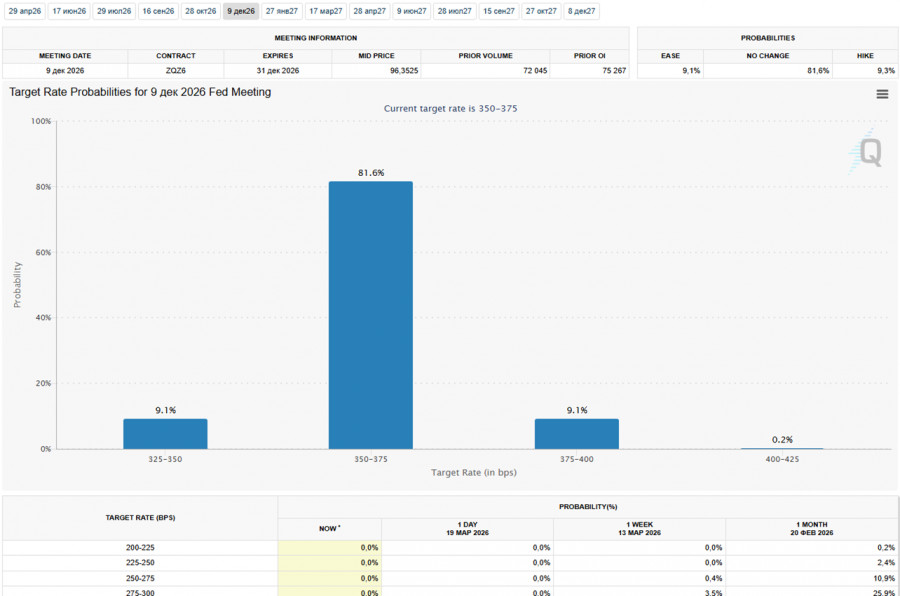The width and height of the screenshot is (900, 596).
Task: Click the Q watermark logo on chart
Action: (866, 152)
